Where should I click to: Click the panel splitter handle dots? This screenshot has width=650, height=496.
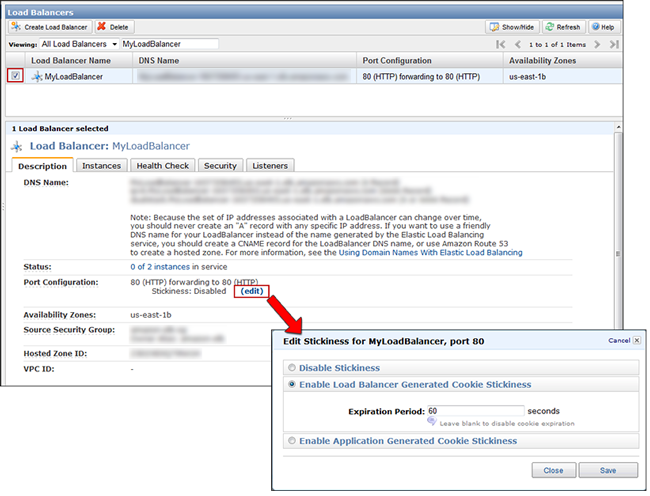[x=287, y=119]
